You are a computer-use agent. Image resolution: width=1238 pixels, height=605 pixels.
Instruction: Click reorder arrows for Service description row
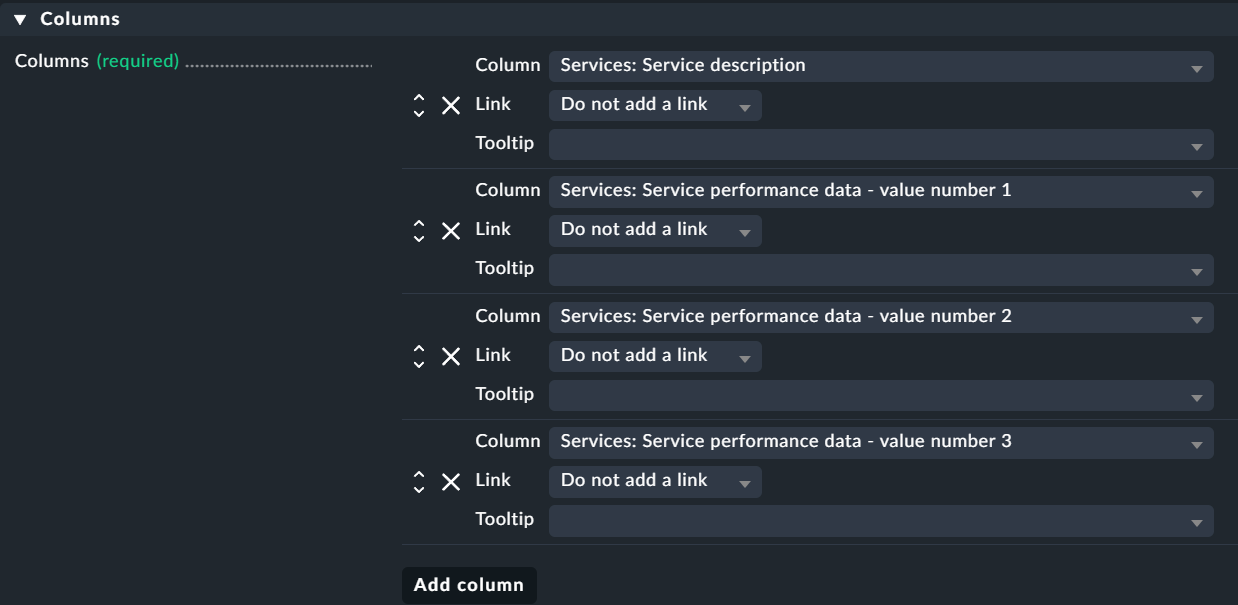coord(419,105)
